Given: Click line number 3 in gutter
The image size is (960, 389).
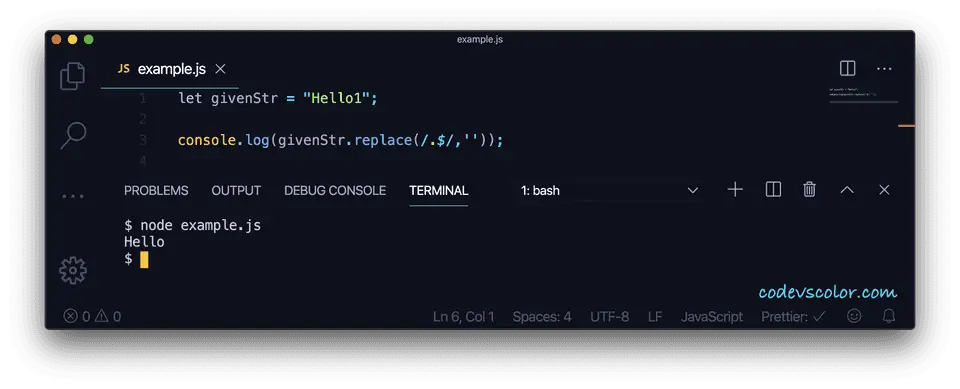Looking at the screenshot, I should (143, 140).
